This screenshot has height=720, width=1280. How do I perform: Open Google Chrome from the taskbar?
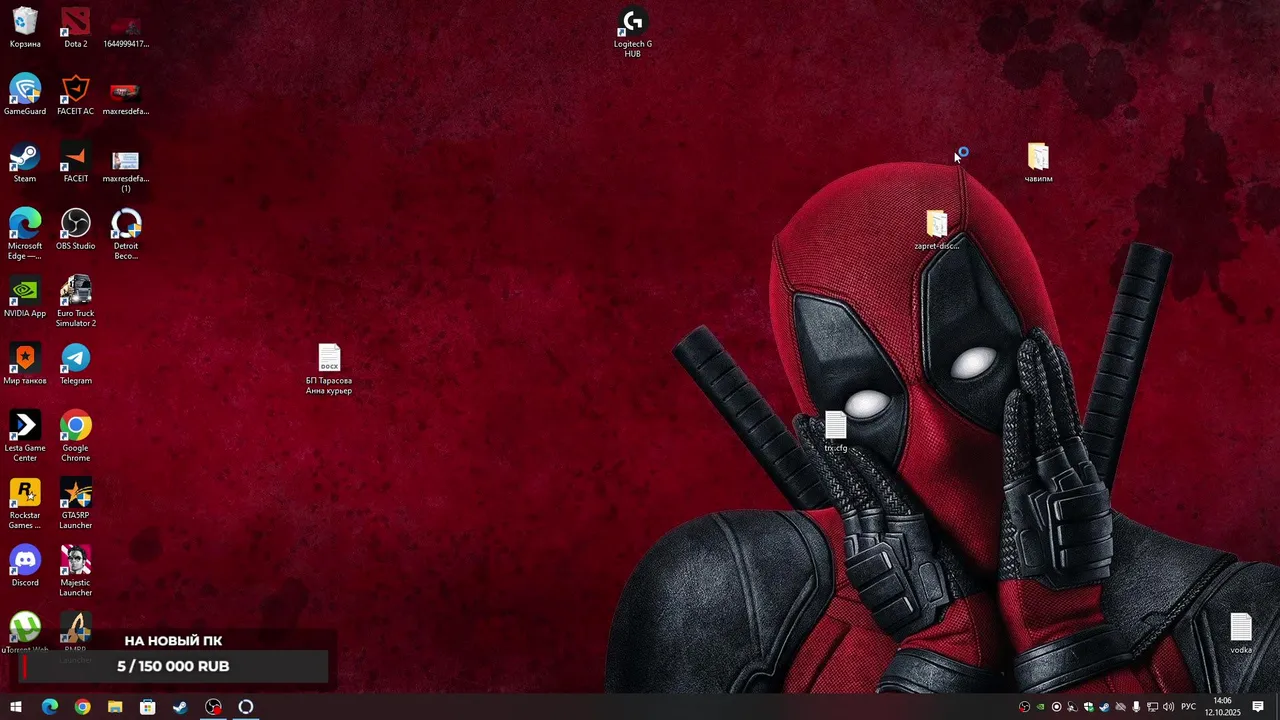coord(82,707)
